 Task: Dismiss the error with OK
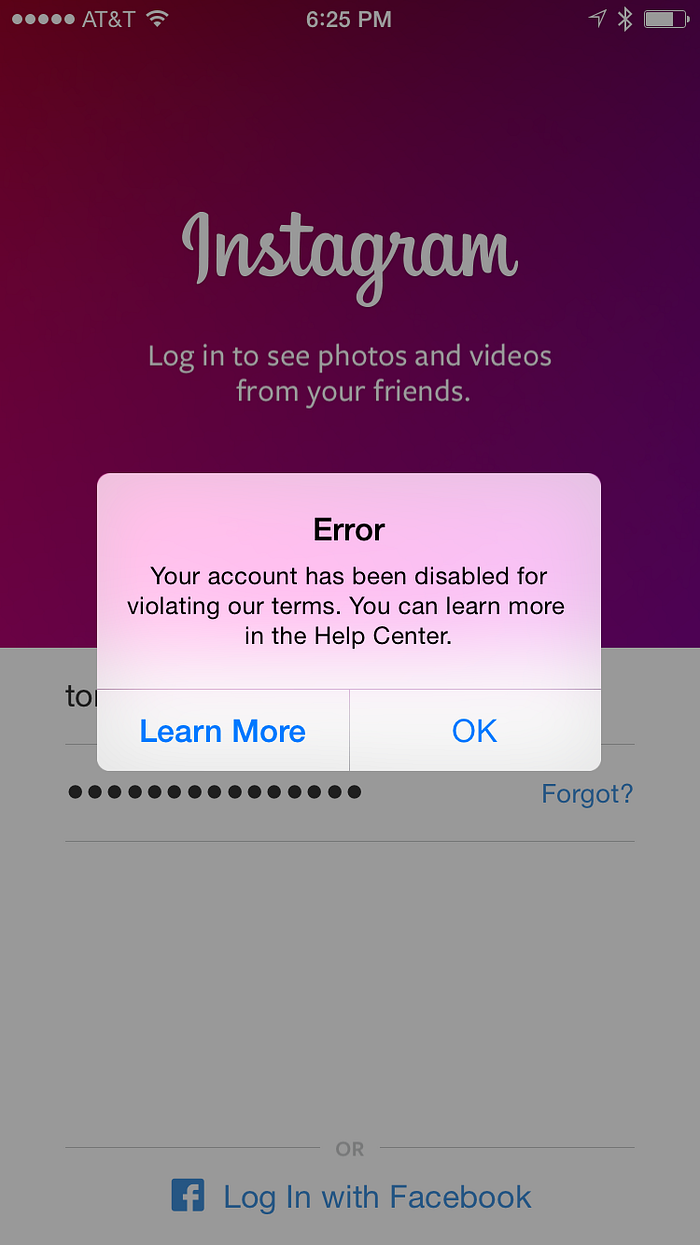pyautogui.click(x=475, y=731)
